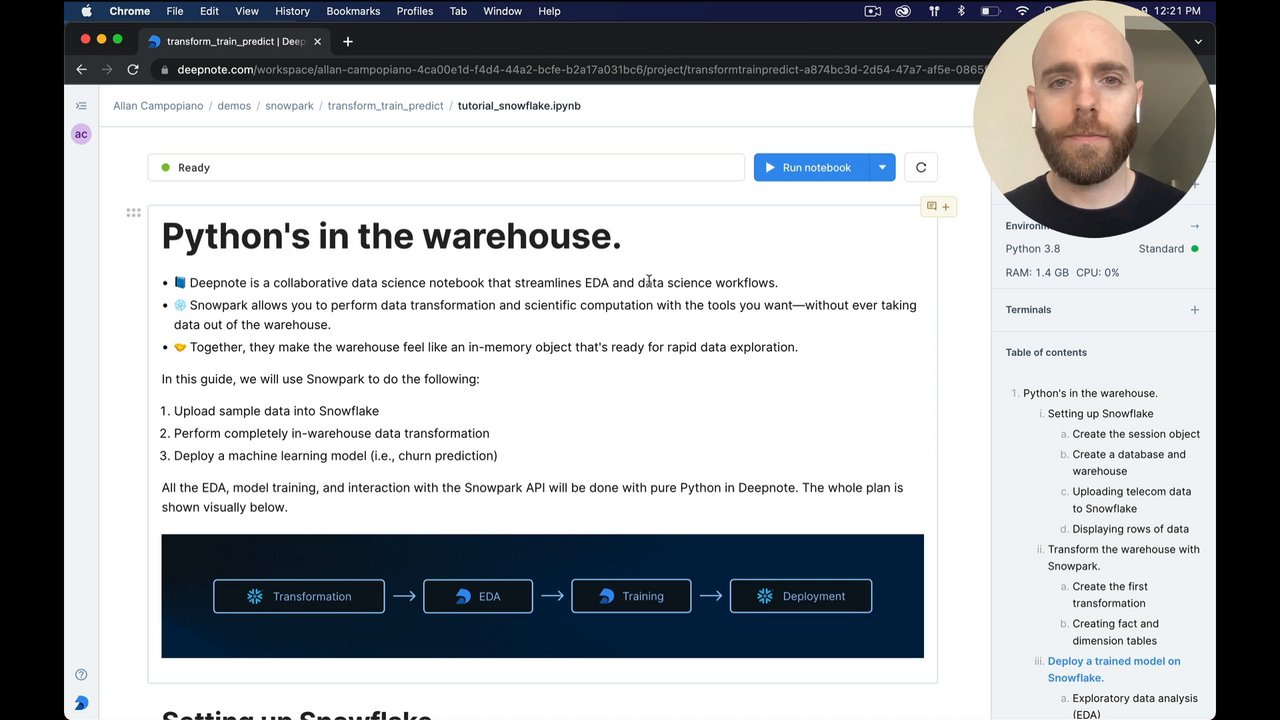Open the History menu
Viewport: 1280px width, 720px height.
tap(292, 11)
